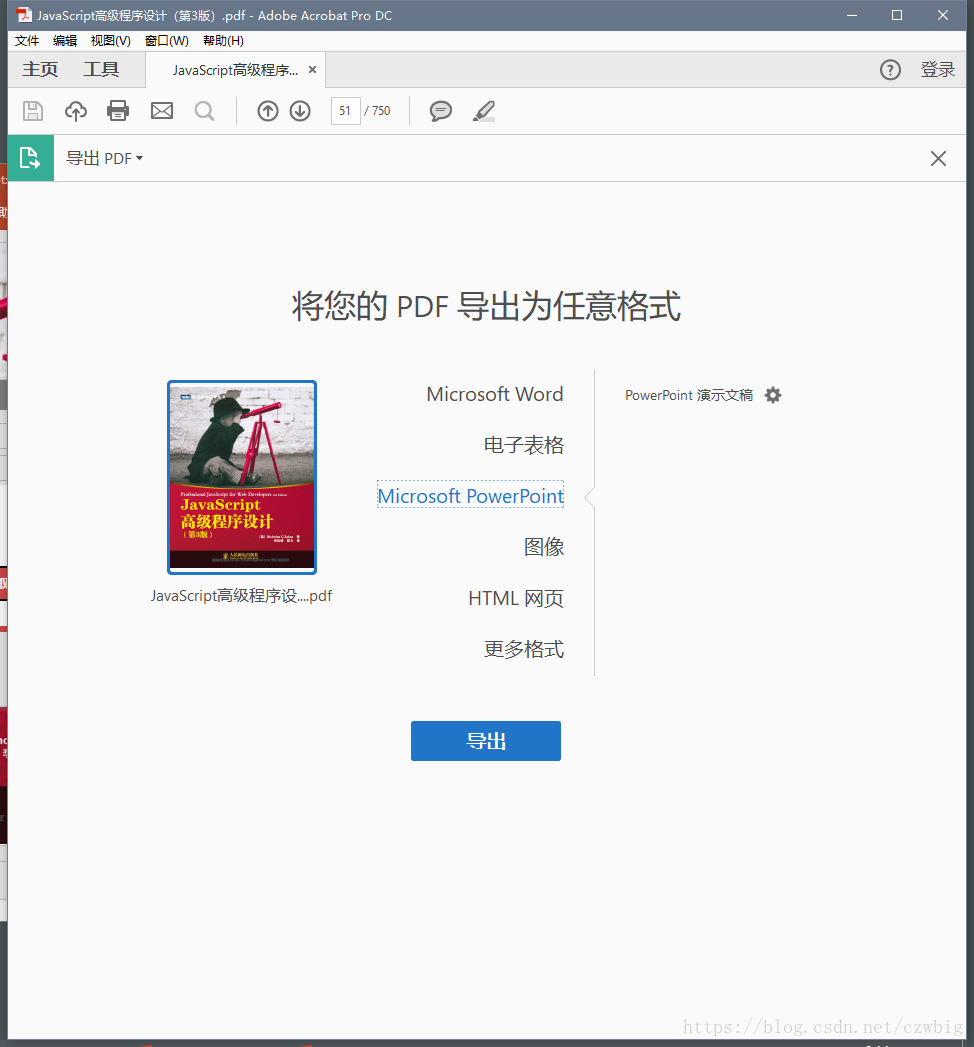Viewport: 974px width, 1047px height.
Task: Click the page number field showing 51
Action: pos(346,111)
